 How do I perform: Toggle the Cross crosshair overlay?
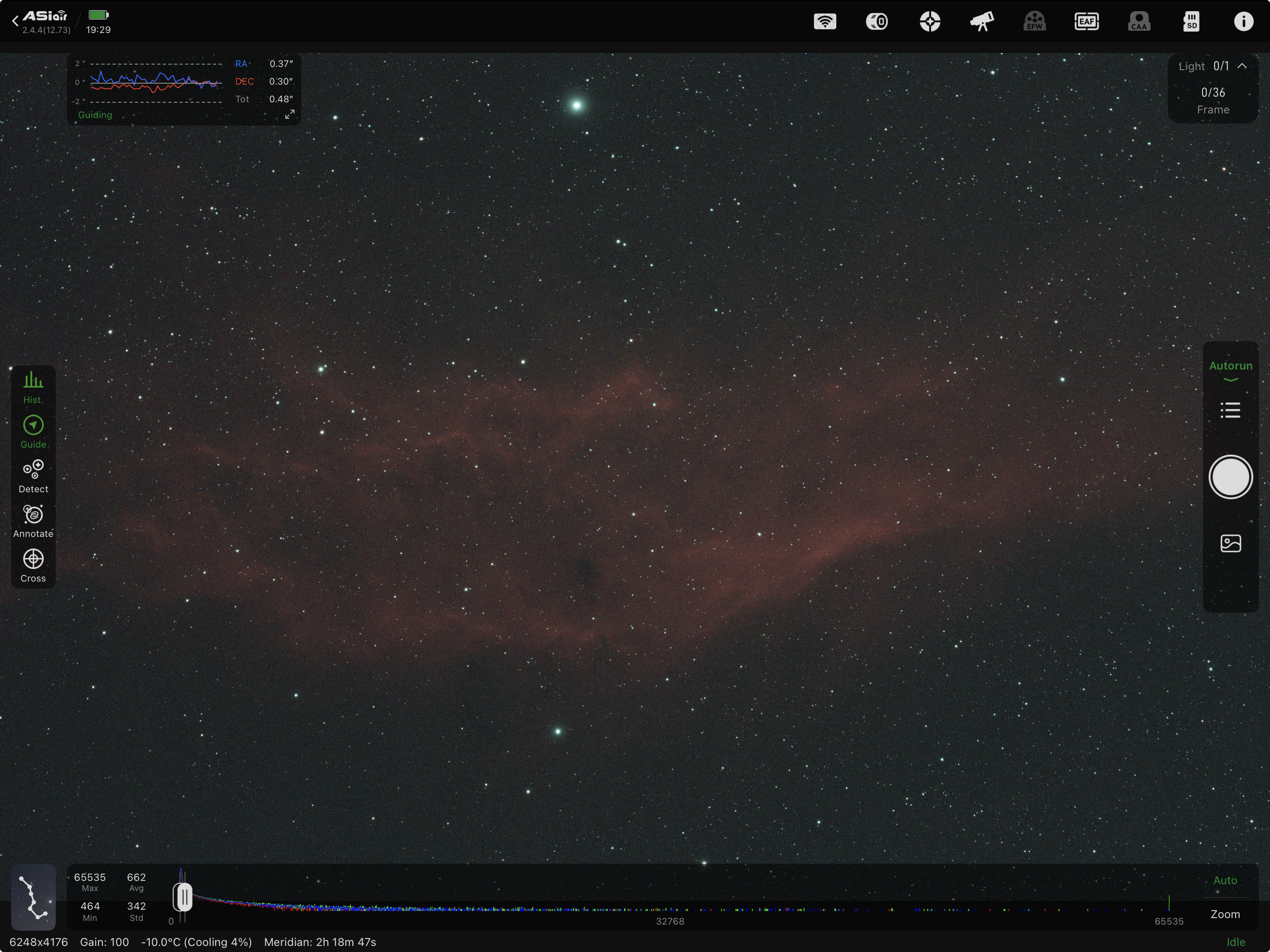point(33,566)
